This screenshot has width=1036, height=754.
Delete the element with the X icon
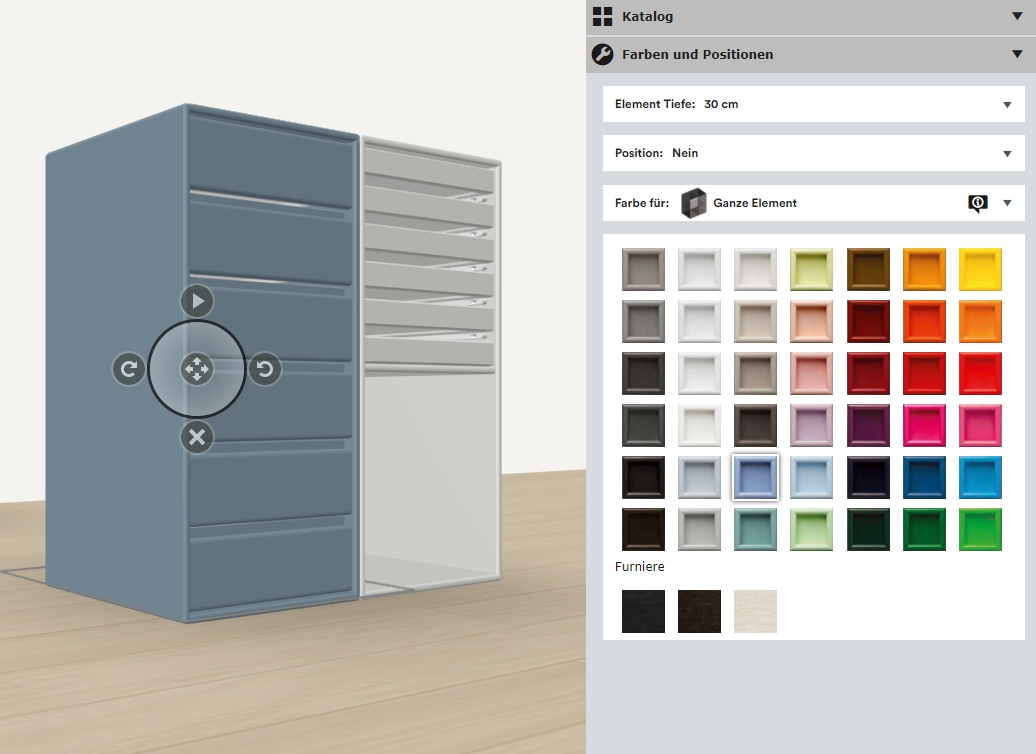197,437
